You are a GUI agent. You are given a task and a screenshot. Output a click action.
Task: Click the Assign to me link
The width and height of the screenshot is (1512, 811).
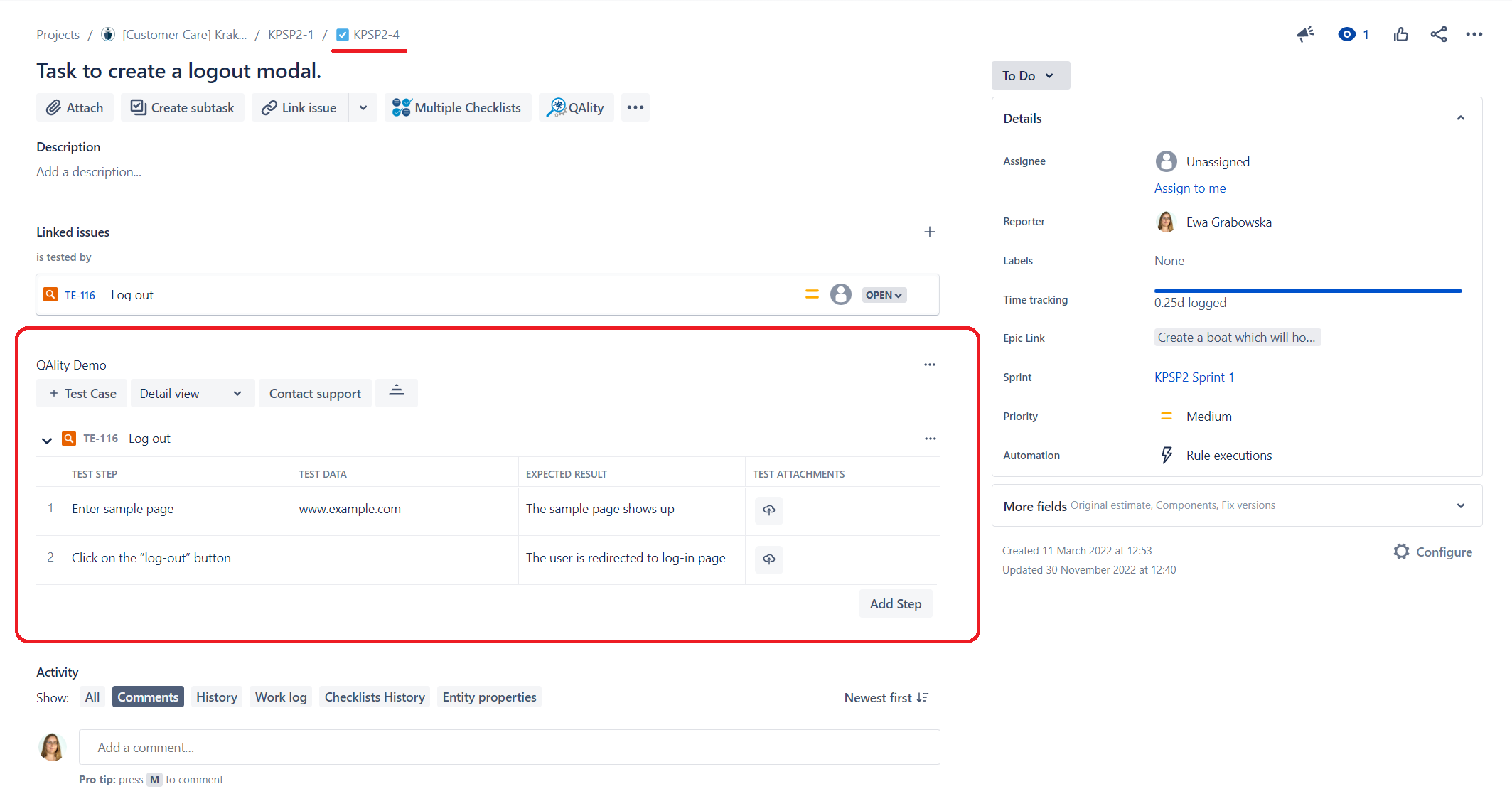click(x=1190, y=188)
